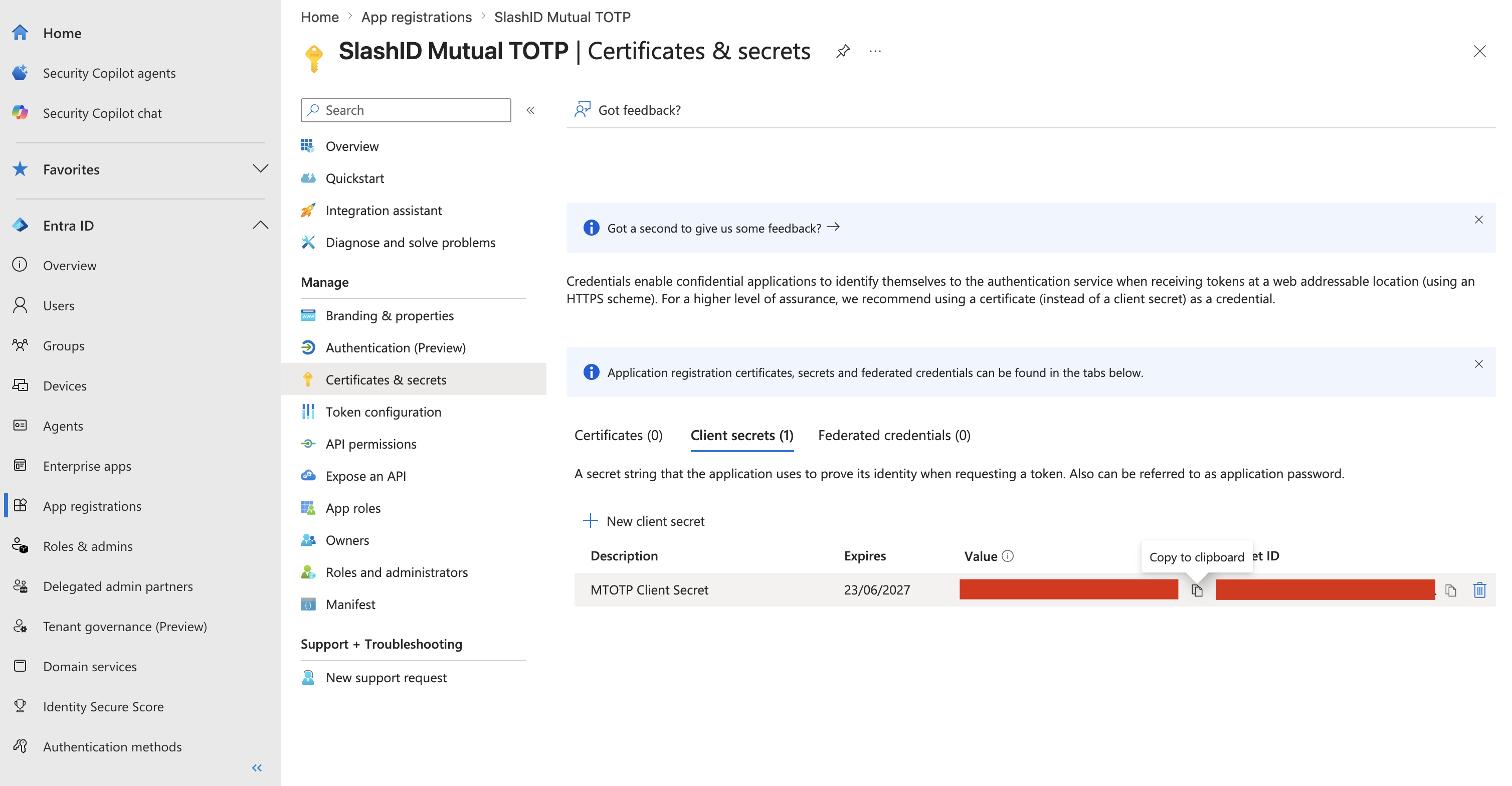The height and width of the screenshot is (786, 1512).
Task: Open the Quickstart page
Action: [x=354, y=178]
